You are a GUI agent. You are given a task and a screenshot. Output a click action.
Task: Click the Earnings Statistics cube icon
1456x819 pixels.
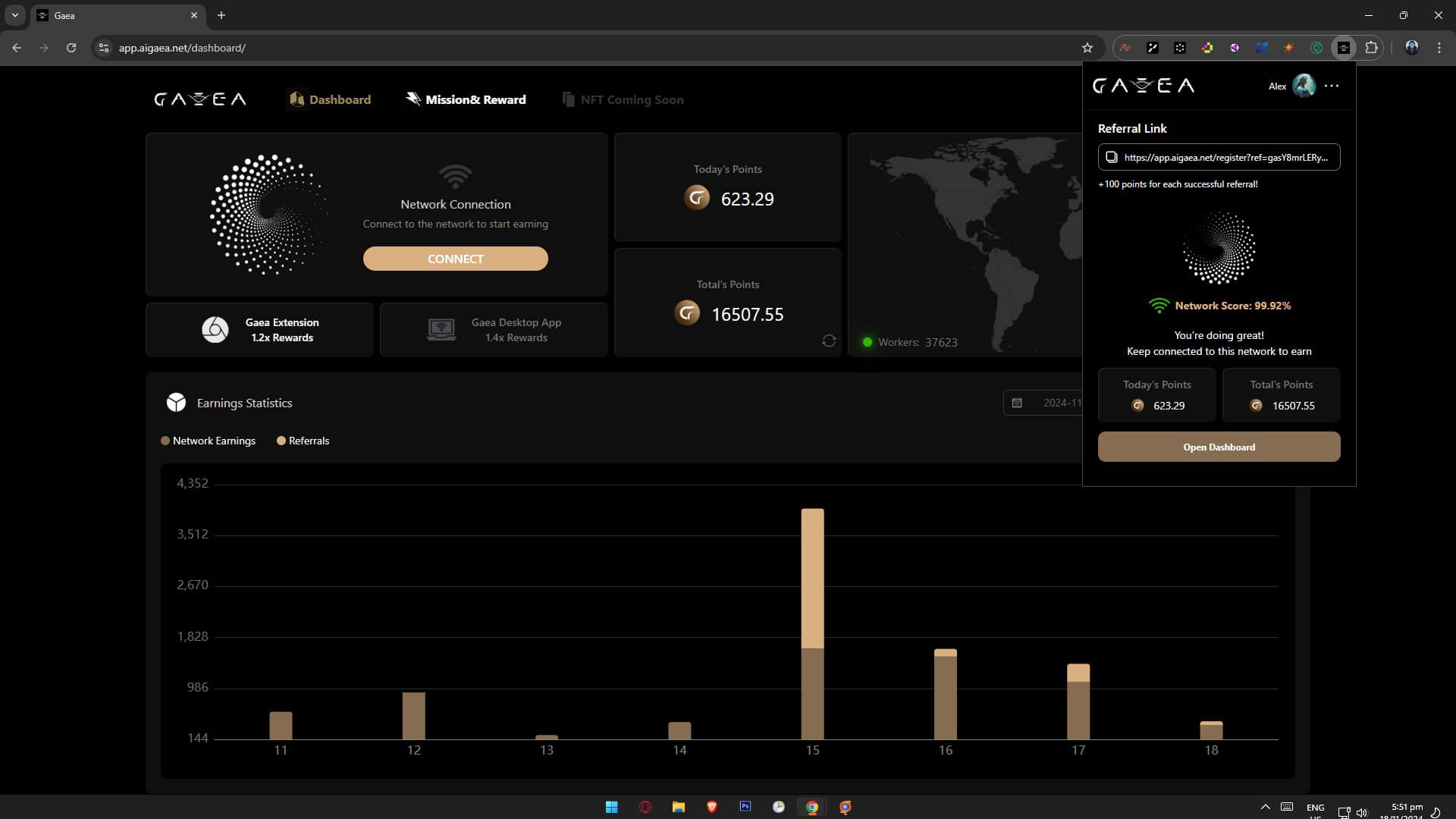176,402
